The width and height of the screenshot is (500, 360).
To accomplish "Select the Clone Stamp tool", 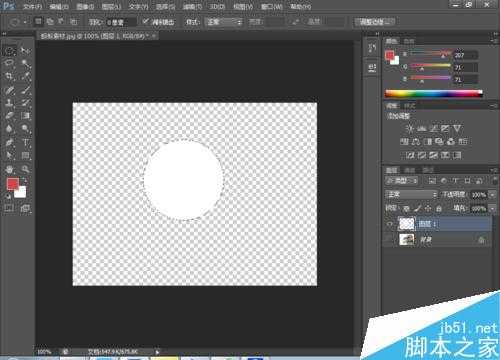I will pyautogui.click(x=9, y=103).
